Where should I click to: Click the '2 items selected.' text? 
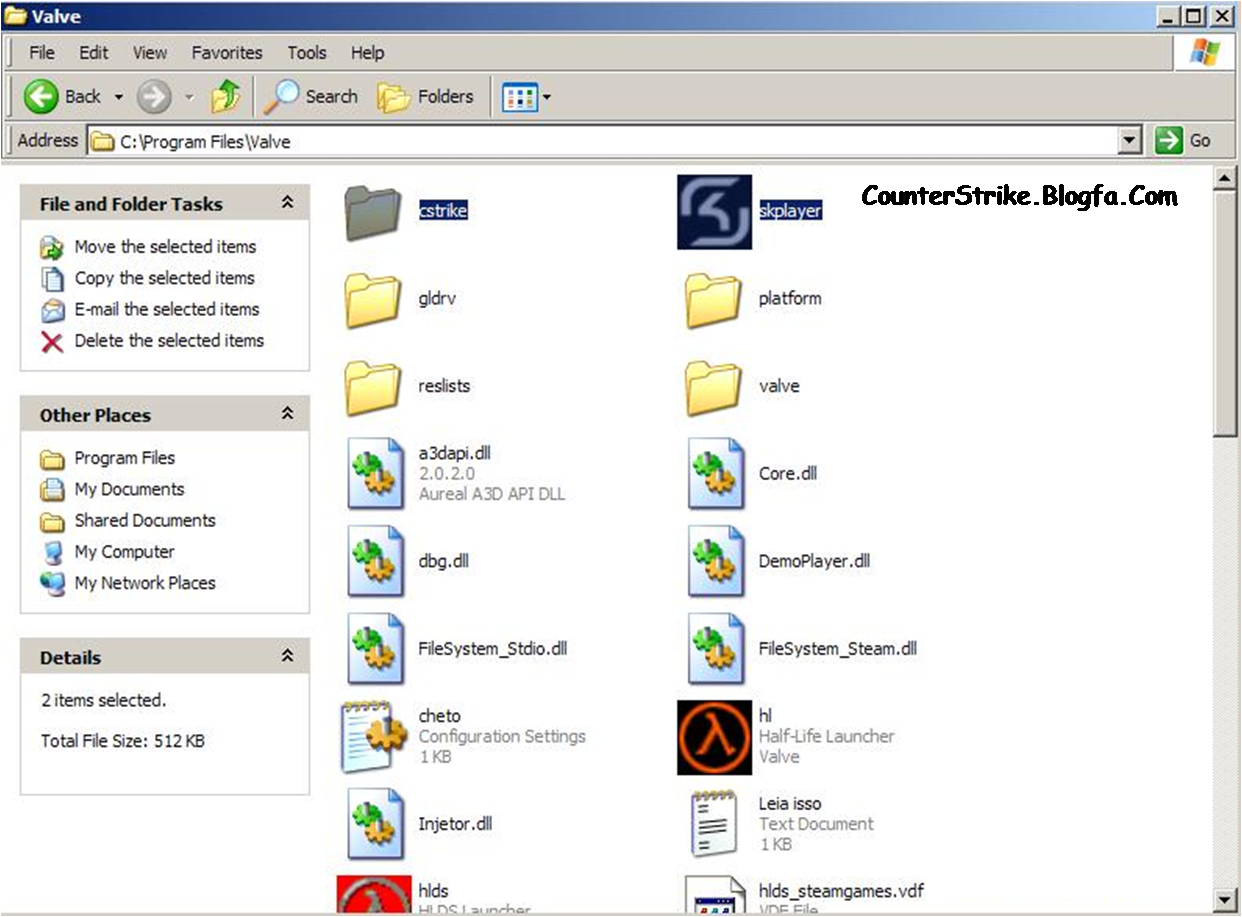pyautogui.click(x=104, y=700)
